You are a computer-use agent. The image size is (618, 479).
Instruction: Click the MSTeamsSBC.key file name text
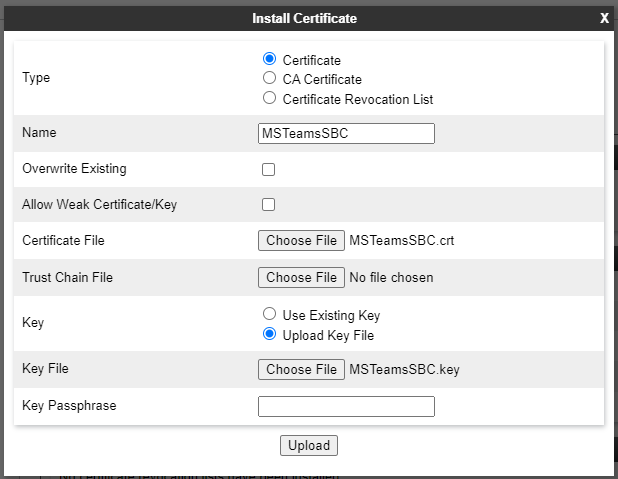pos(404,370)
